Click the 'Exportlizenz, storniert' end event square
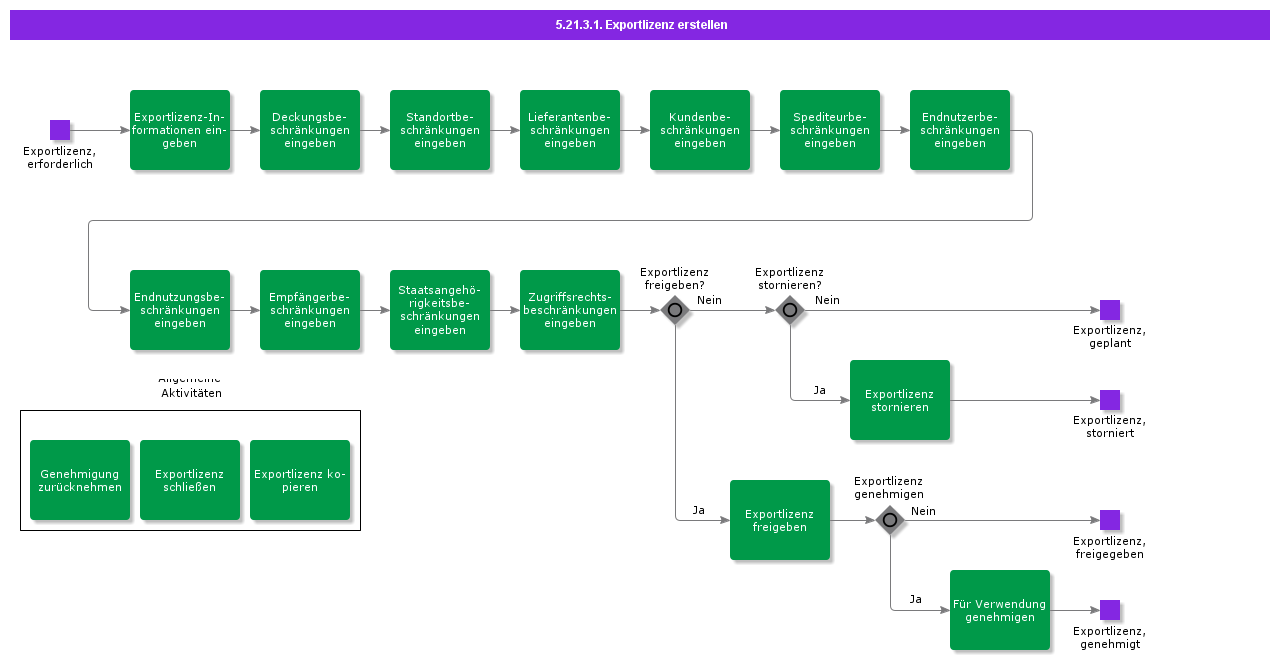 1110,400
